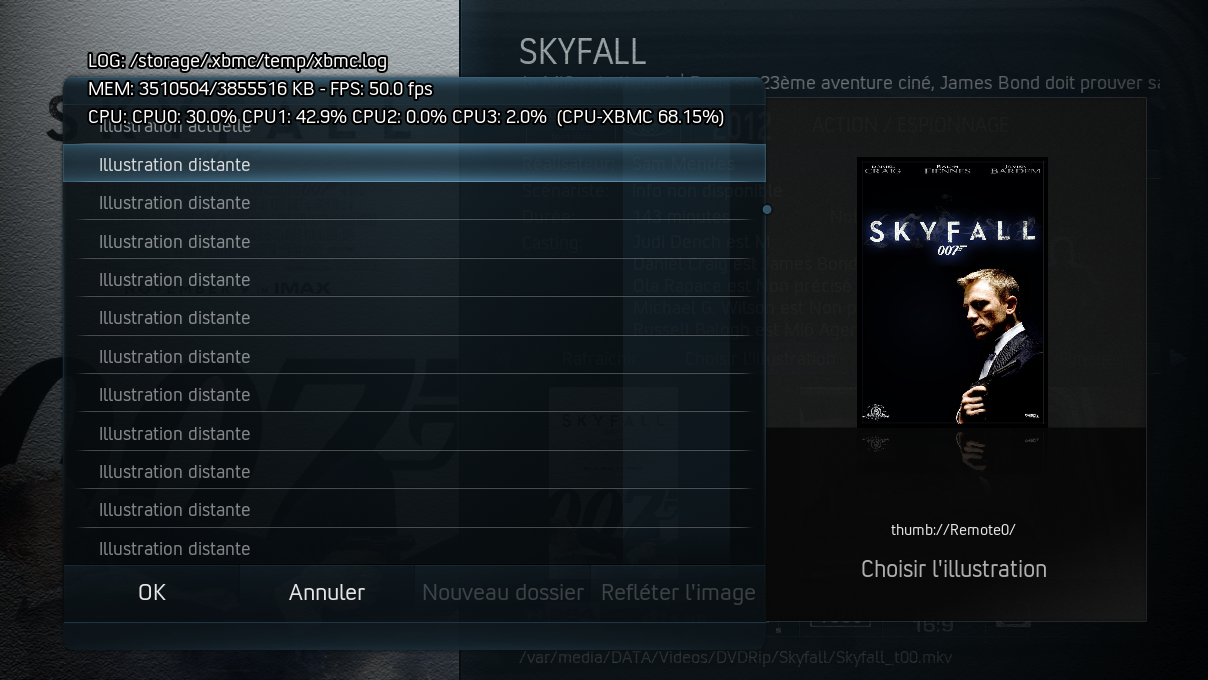Viewport: 1208px width, 680px height.
Task: Confirm the selection with OK
Action: coord(152,592)
